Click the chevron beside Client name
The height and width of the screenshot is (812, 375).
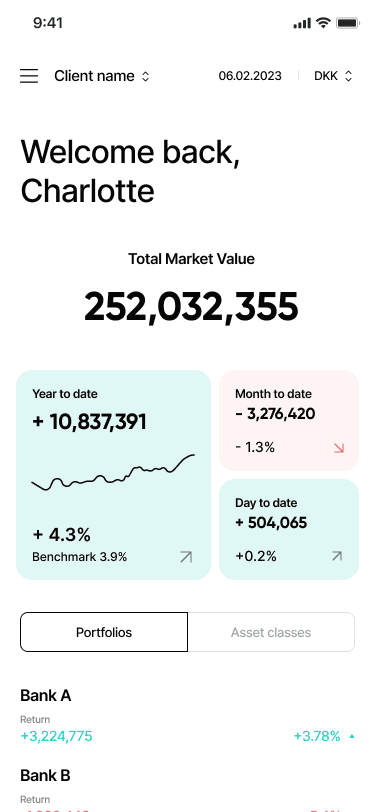click(x=146, y=77)
